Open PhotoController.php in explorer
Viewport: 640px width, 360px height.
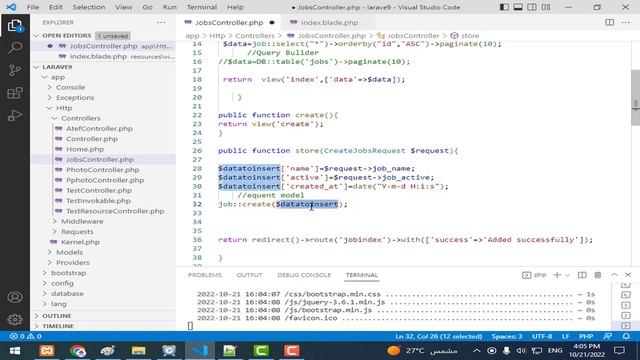[x=102, y=170]
